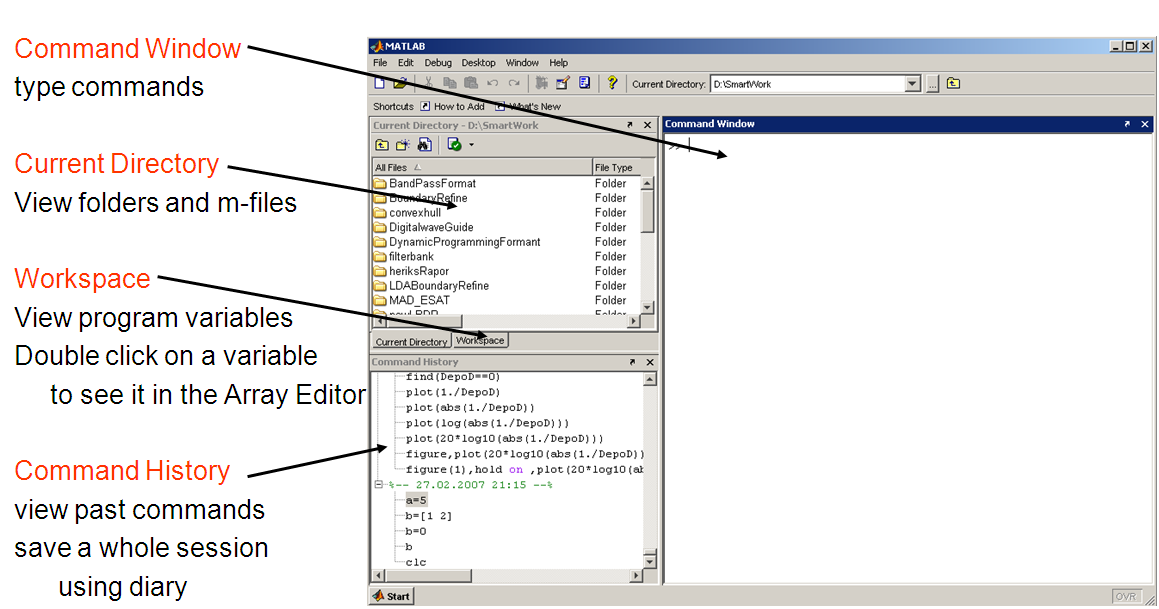This screenshot has height=609, width=1159.
Task: Open GUIDE from the toolbar icon
Action: point(562,84)
